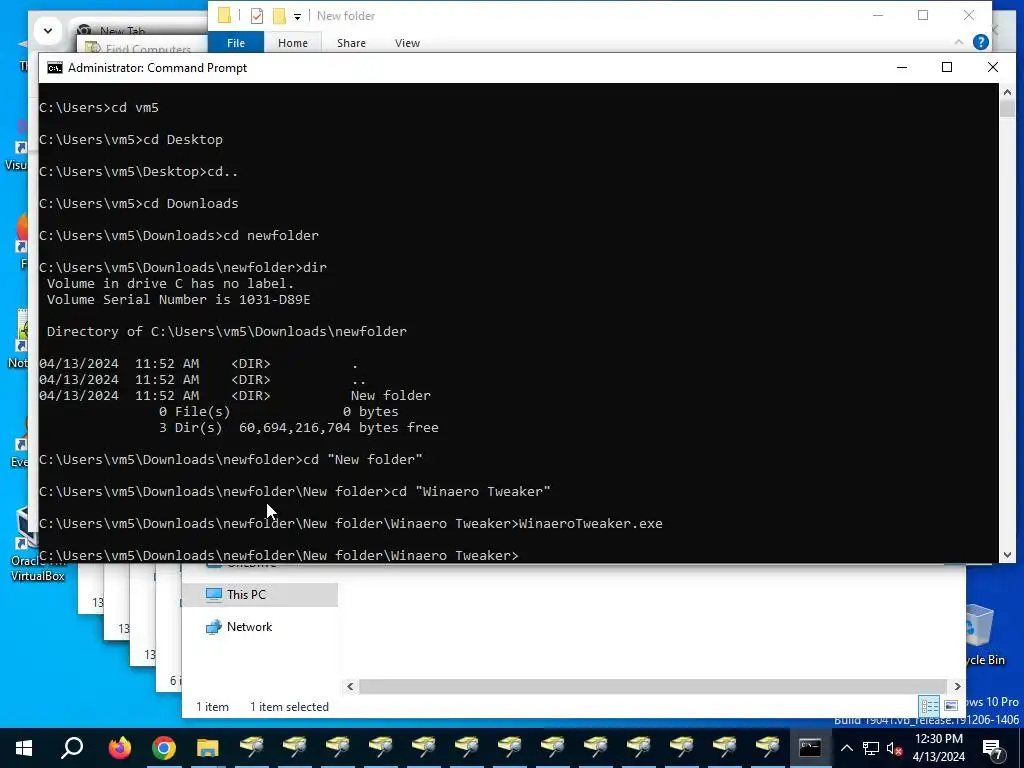Minimize the Command Prompt window

pos(902,67)
